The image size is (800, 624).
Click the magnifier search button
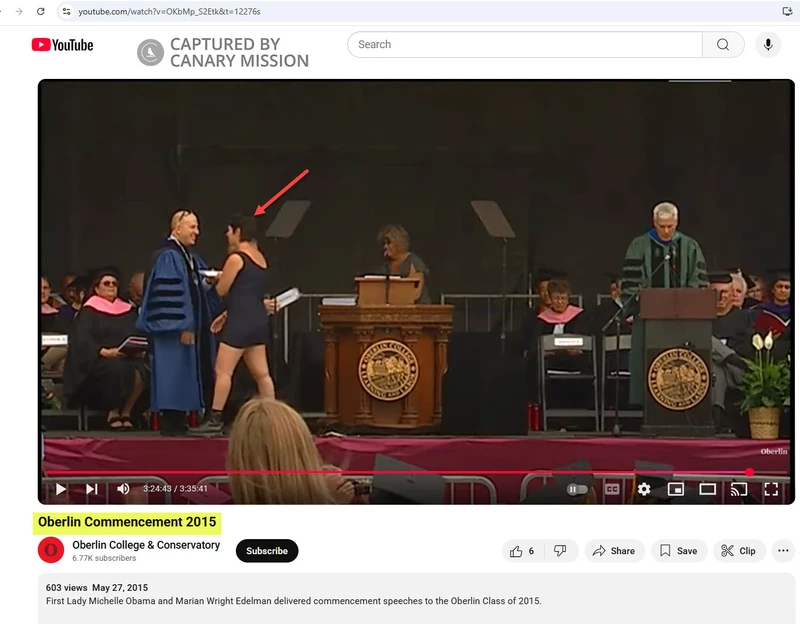[722, 45]
